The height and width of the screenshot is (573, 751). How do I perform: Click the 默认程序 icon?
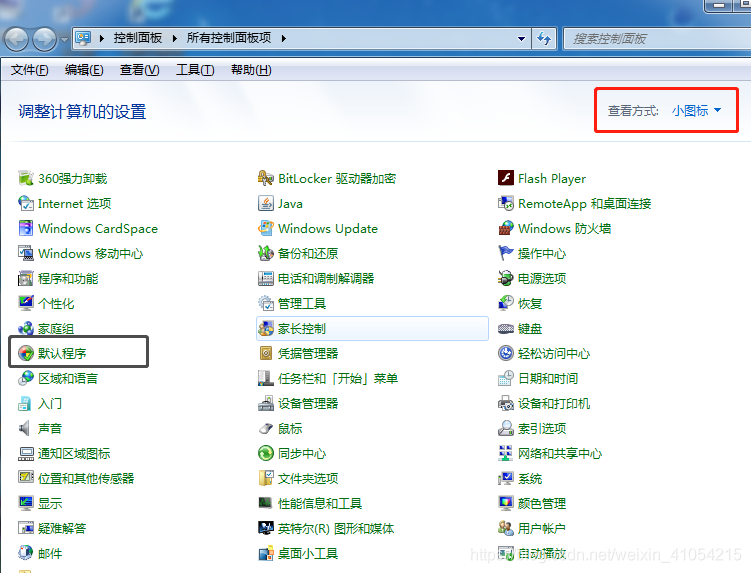click(26, 353)
